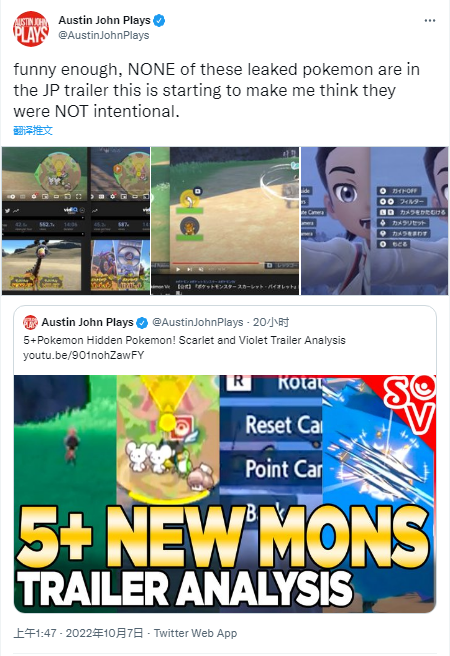The image size is (450, 656).
Task: Click the verified badge in the quoted tweet
Action: [142, 323]
